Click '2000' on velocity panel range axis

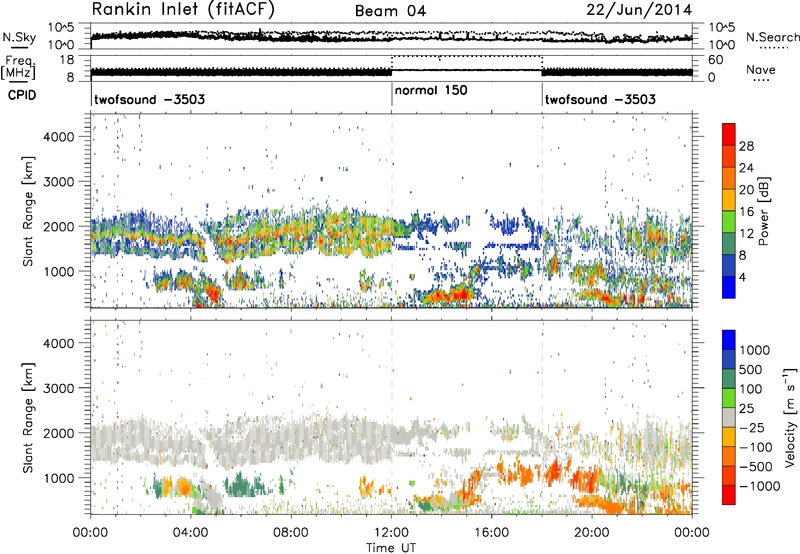click(59, 433)
